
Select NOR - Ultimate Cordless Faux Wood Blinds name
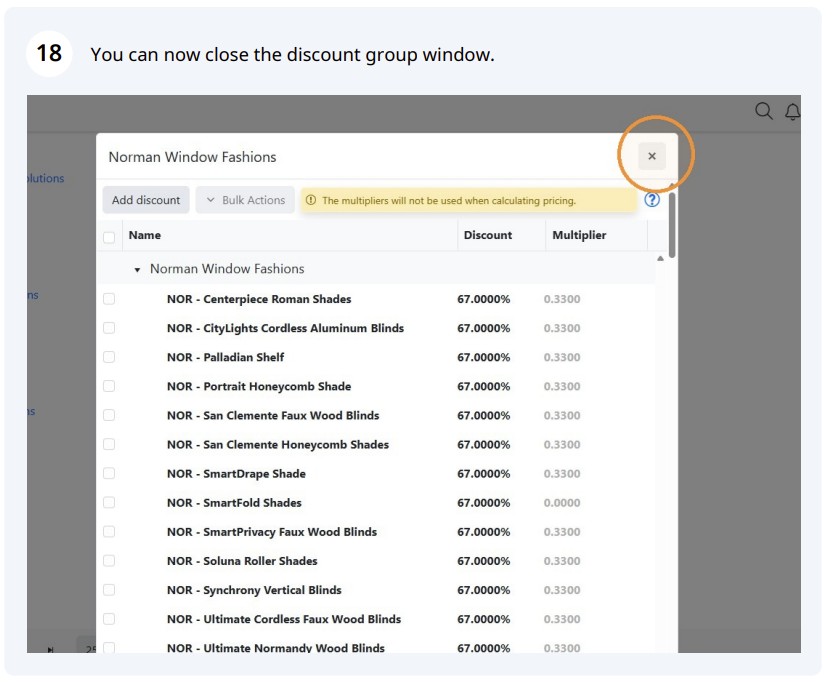pyautogui.click(x=284, y=619)
